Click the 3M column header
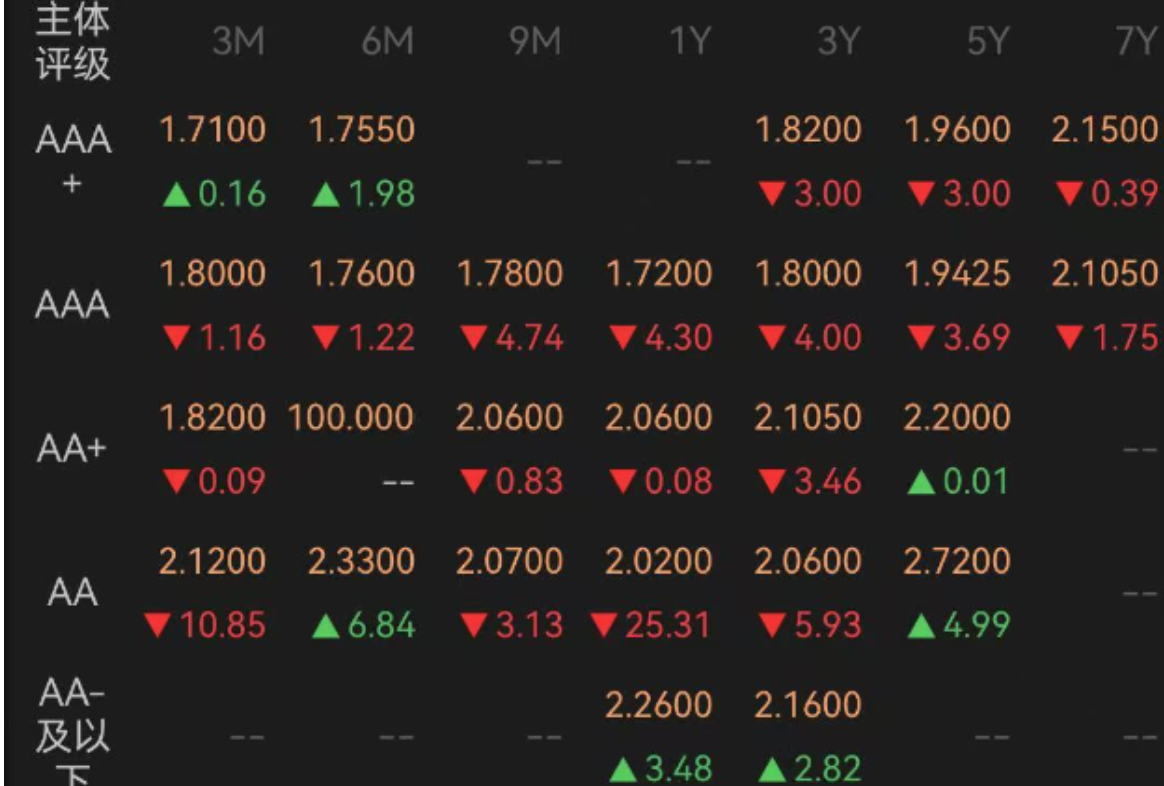This screenshot has width=1164, height=786. (238, 40)
